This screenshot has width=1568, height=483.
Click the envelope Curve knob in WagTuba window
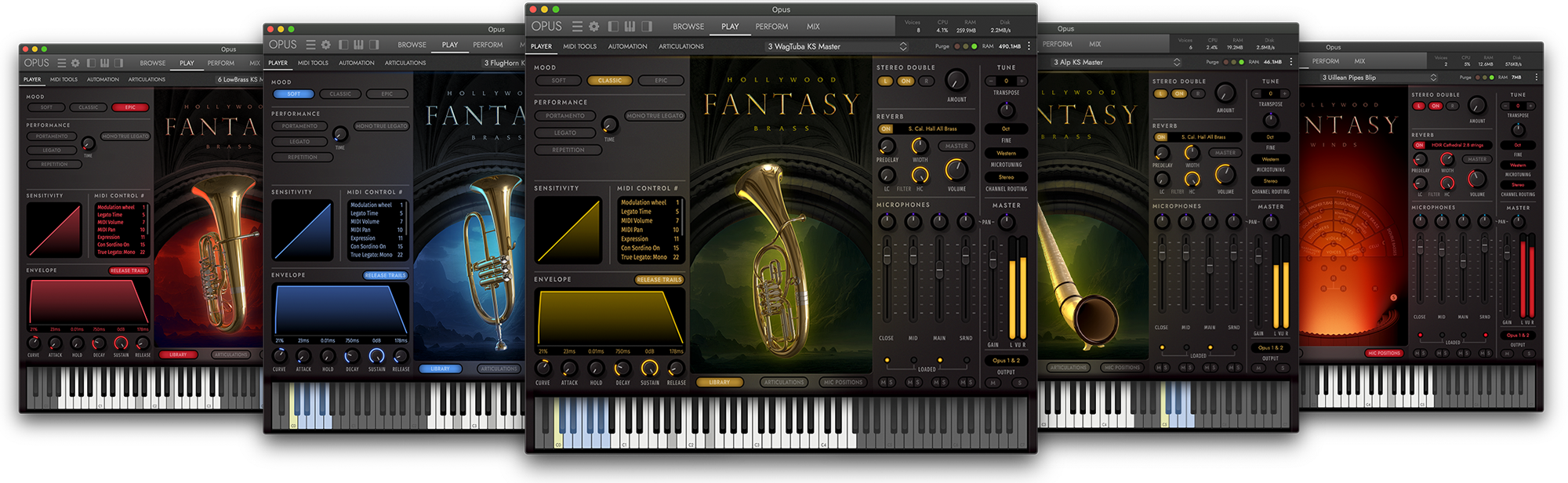(x=543, y=368)
